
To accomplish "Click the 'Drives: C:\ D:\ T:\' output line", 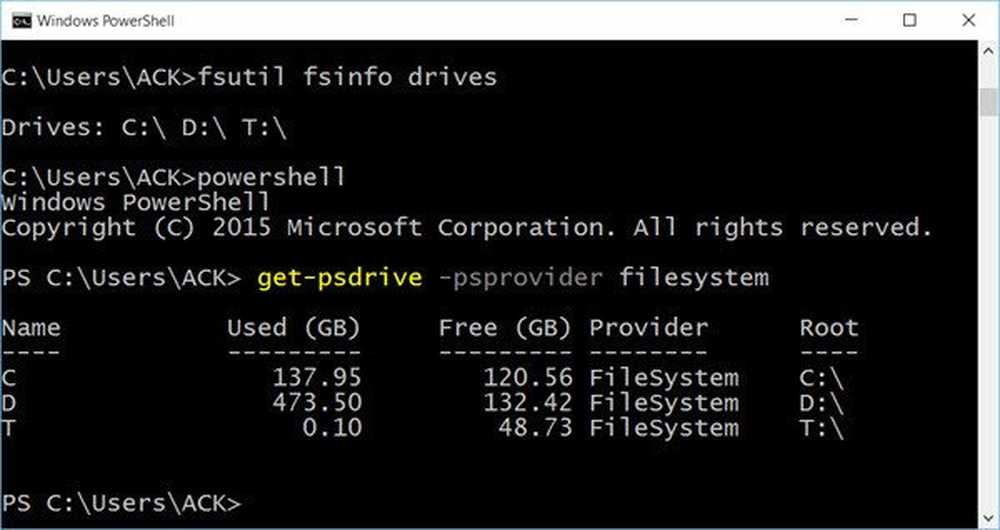I will point(147,128).
